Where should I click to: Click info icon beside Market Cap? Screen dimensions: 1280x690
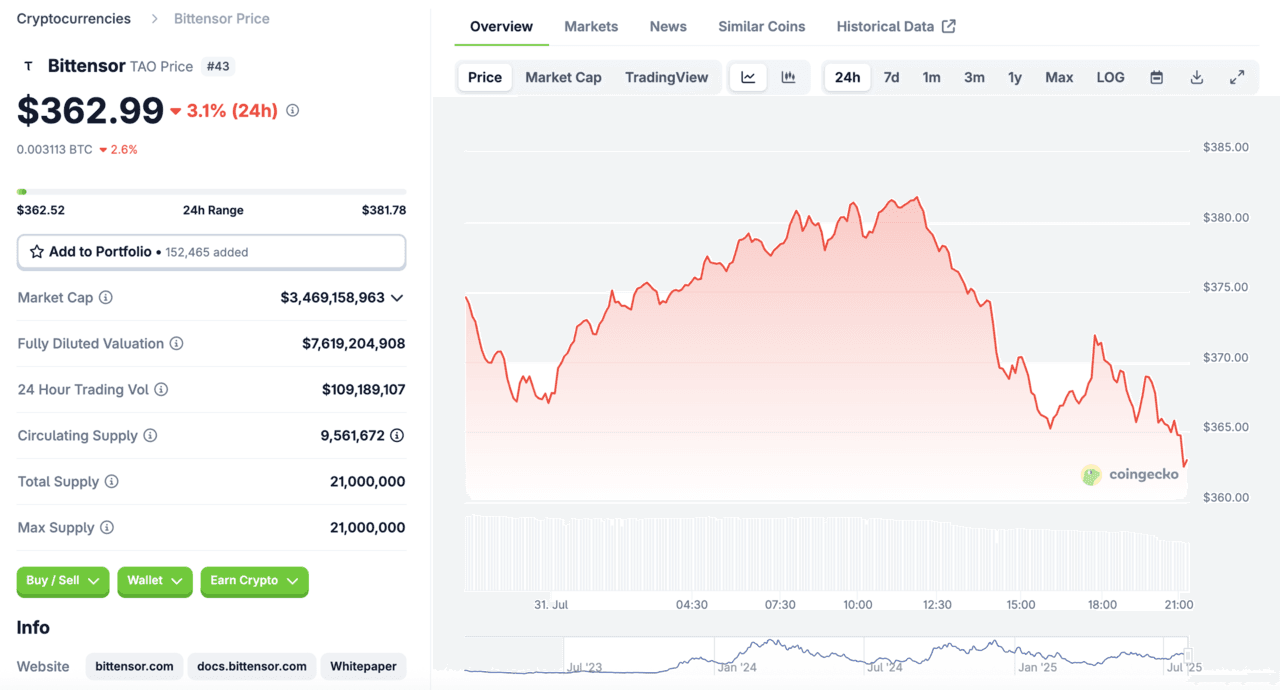tap(106, 298)
